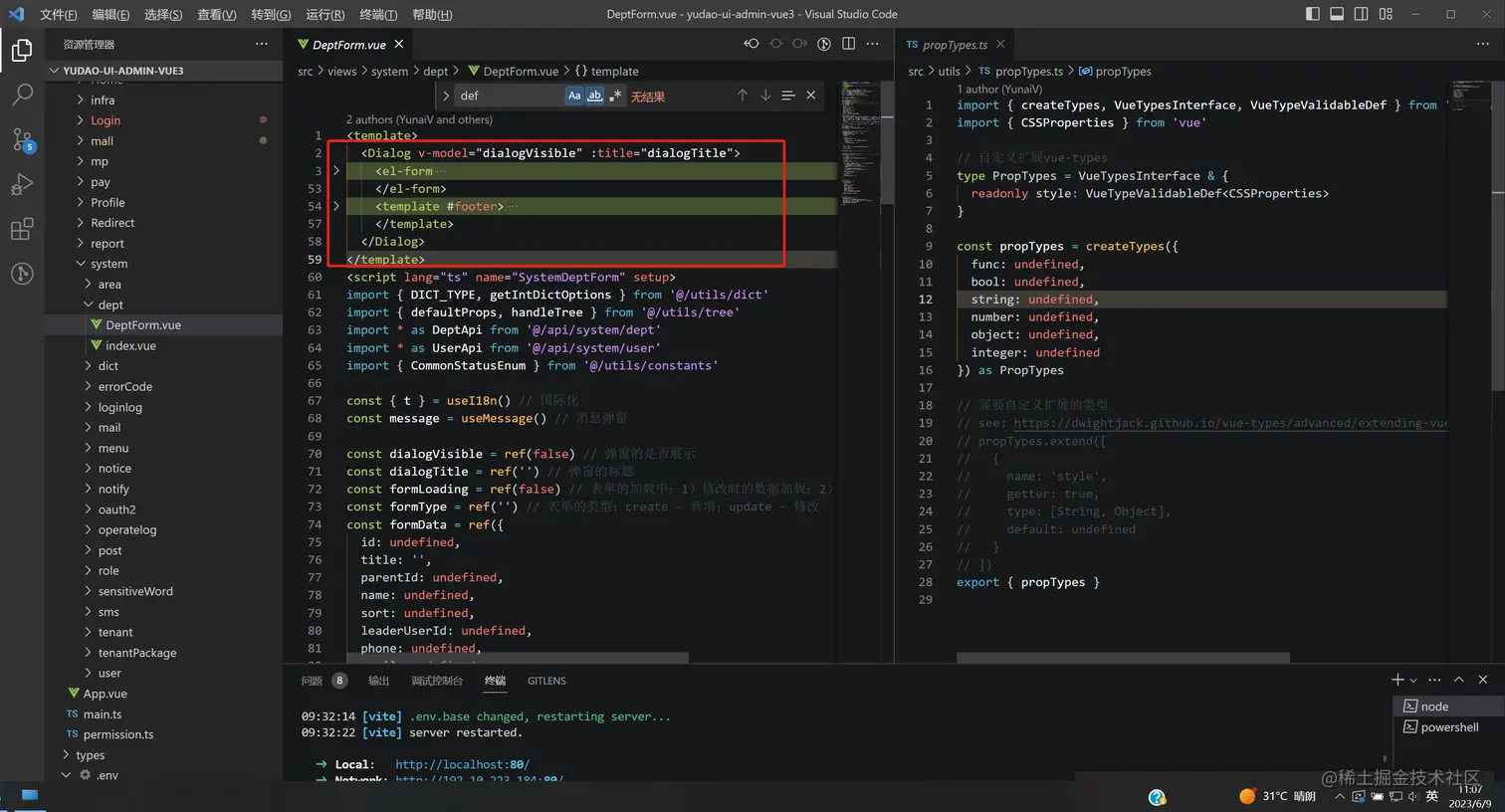Open main.ts from the explorer
The width and height of the screenshot is (1505, 812).
102,714
